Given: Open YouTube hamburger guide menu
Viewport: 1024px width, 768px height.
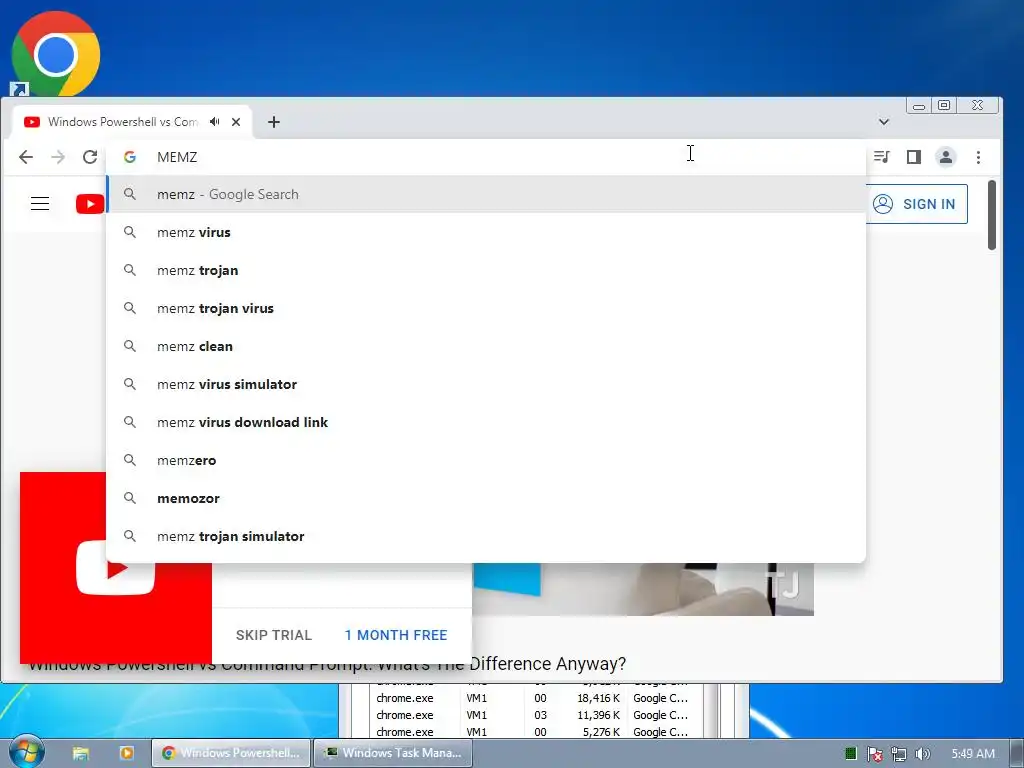Looking at the screenshot, I should (x=40, y=204).
